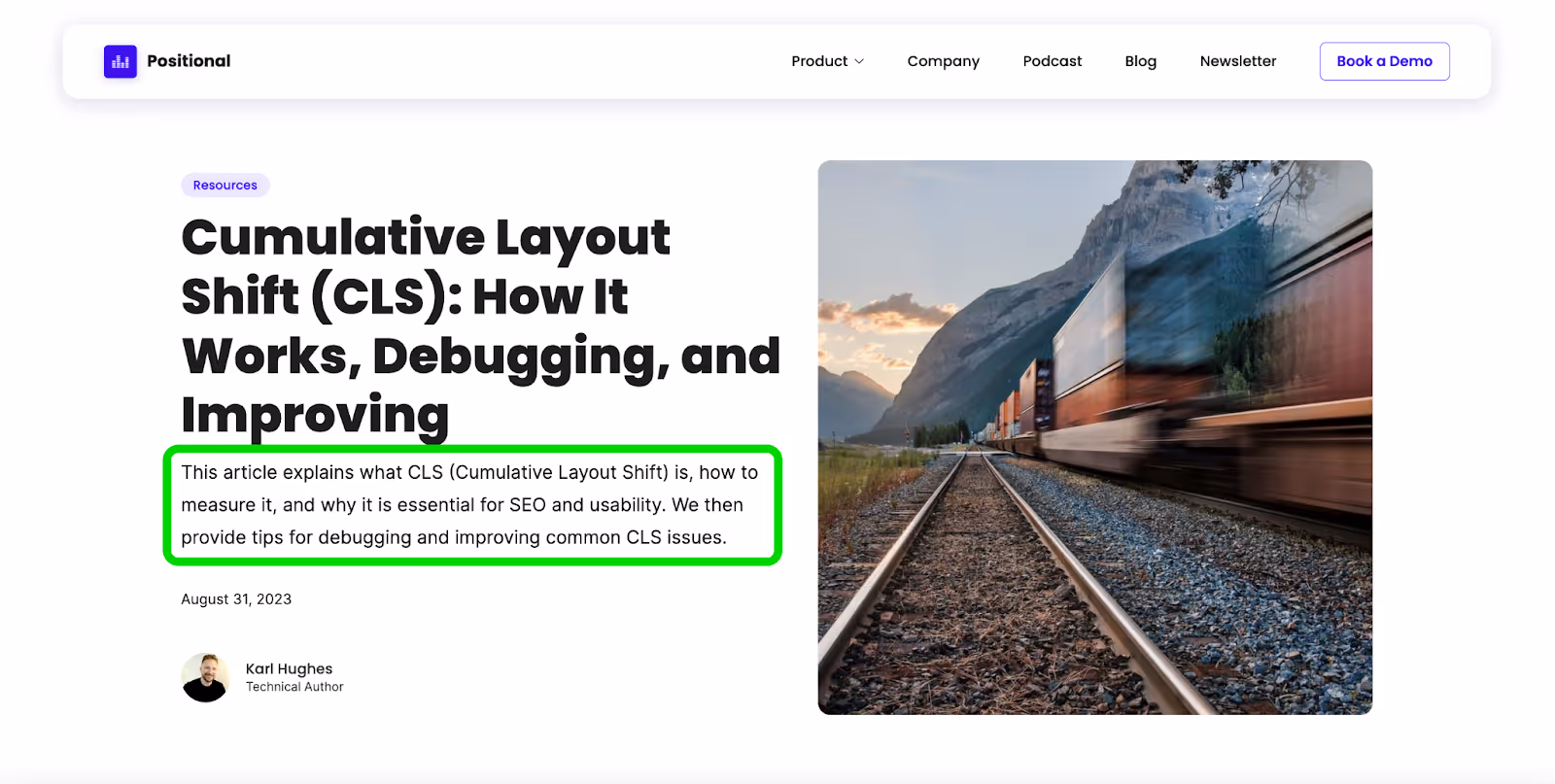1555x784 pixels.
Task: Open Karl Hughes author avatar
Action: [205, 677]
